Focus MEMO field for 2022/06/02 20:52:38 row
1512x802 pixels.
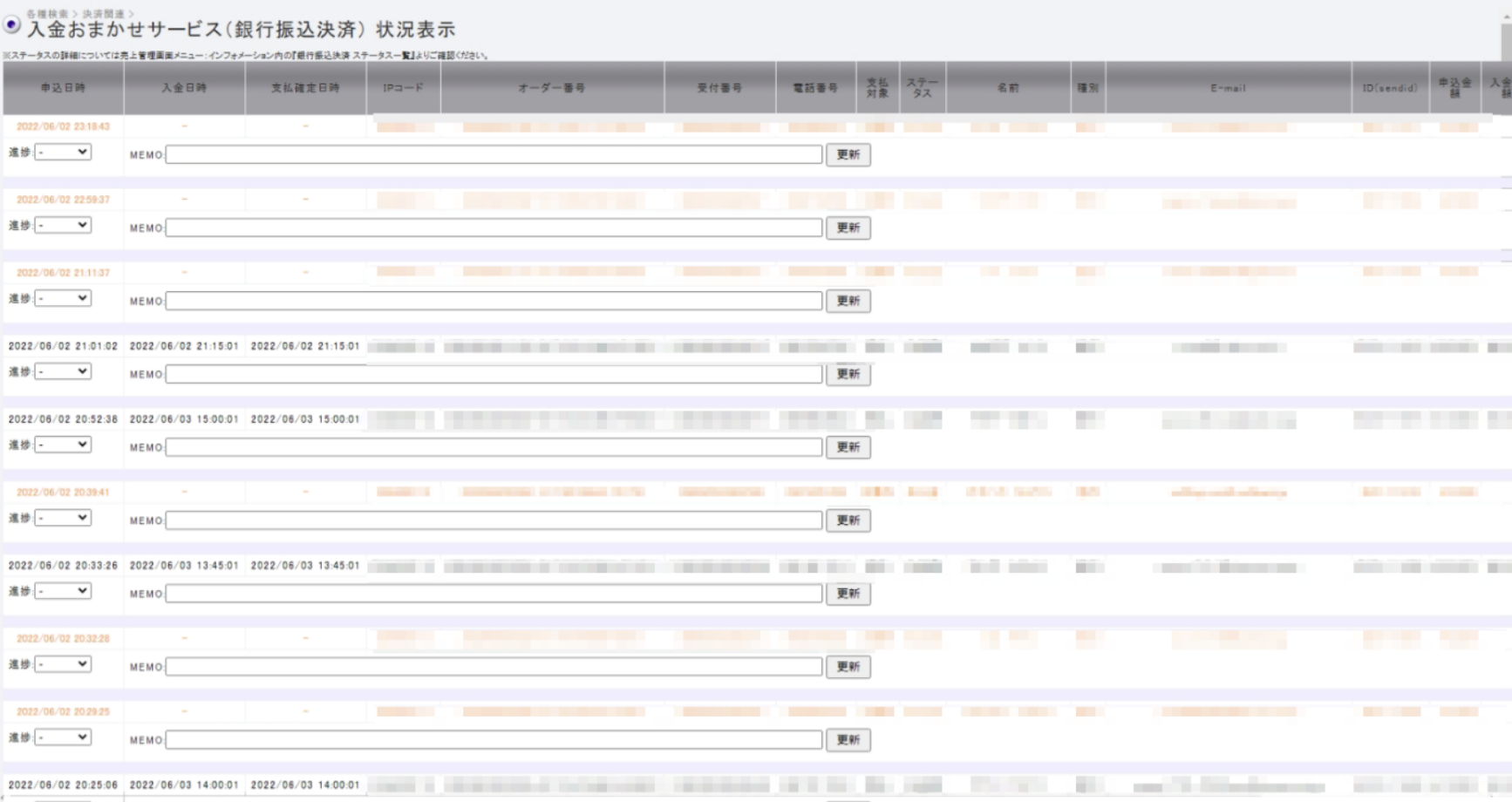(494, 447)
